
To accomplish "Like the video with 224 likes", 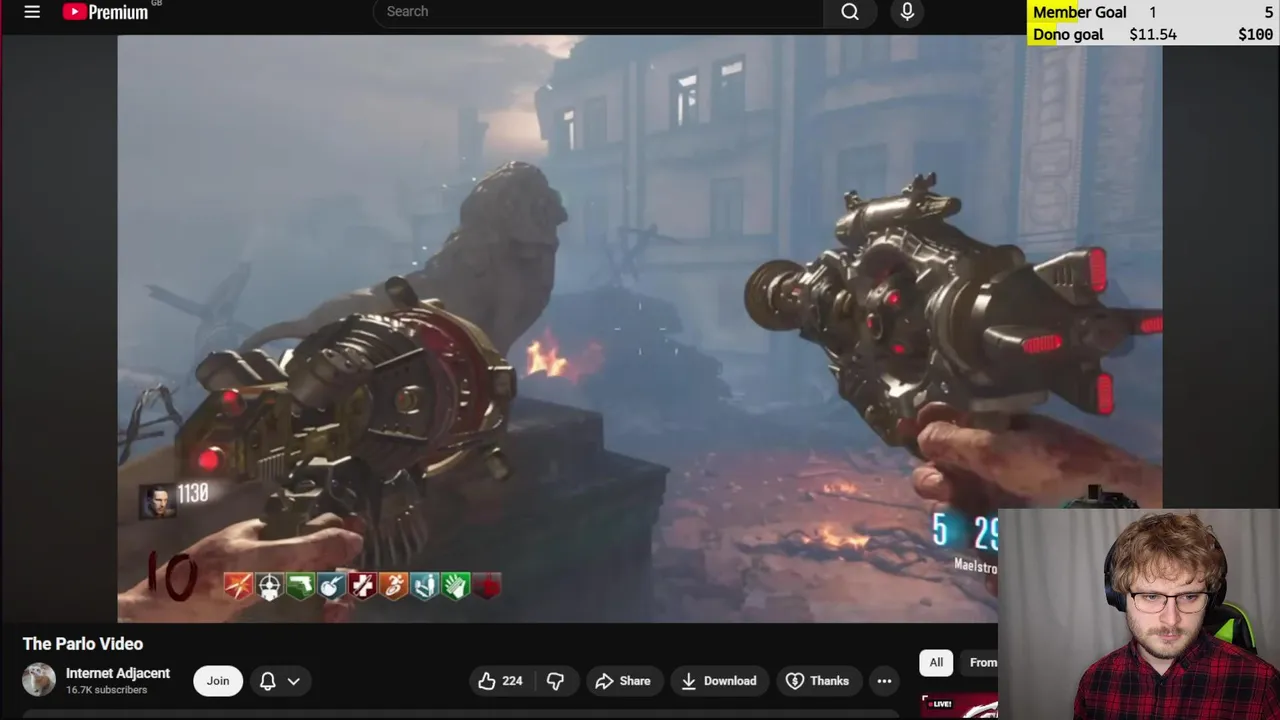I will pyautogui.click(x=503, y=681).
